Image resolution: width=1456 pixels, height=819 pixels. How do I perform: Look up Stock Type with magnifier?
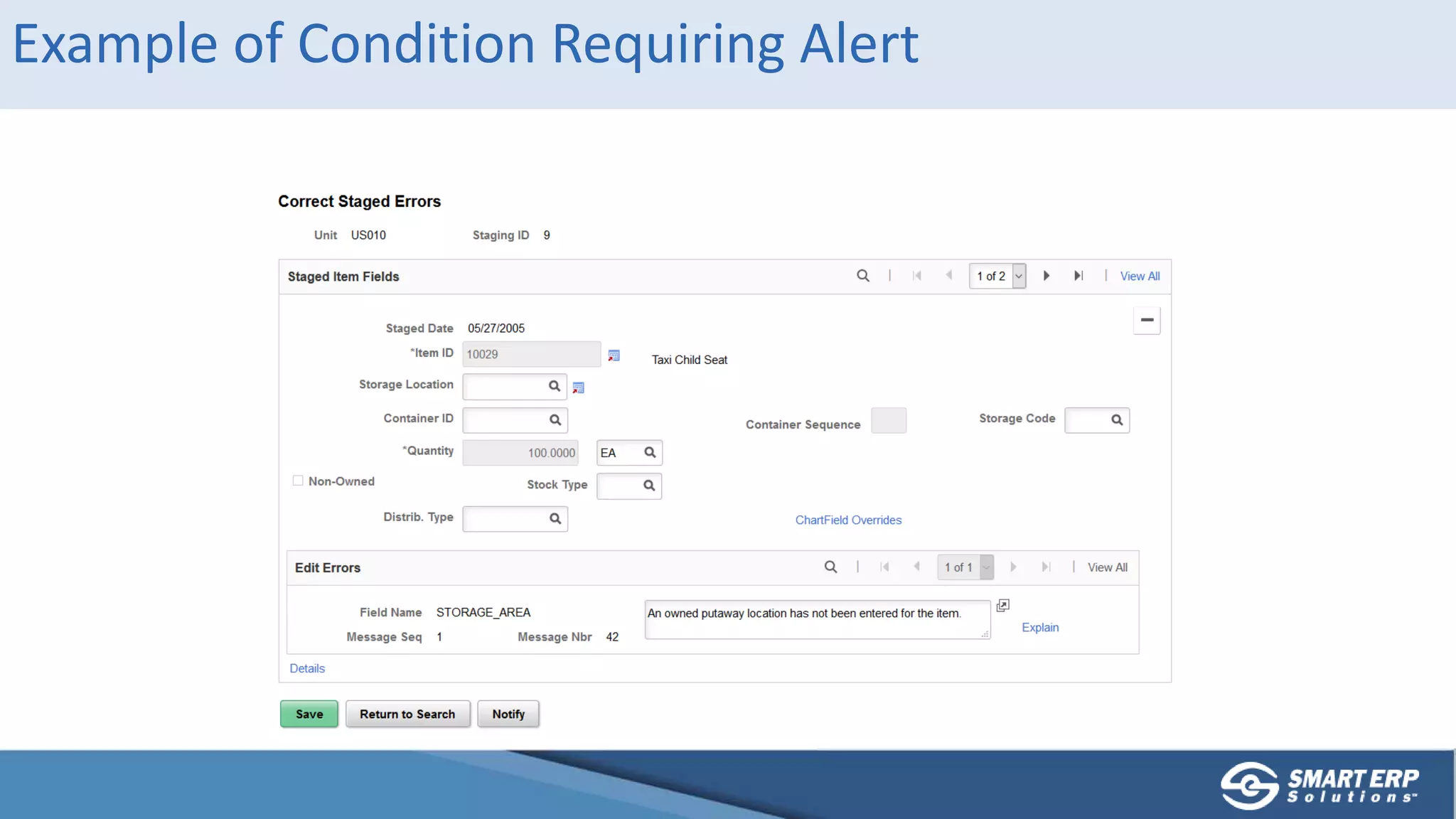click(649, 486)
